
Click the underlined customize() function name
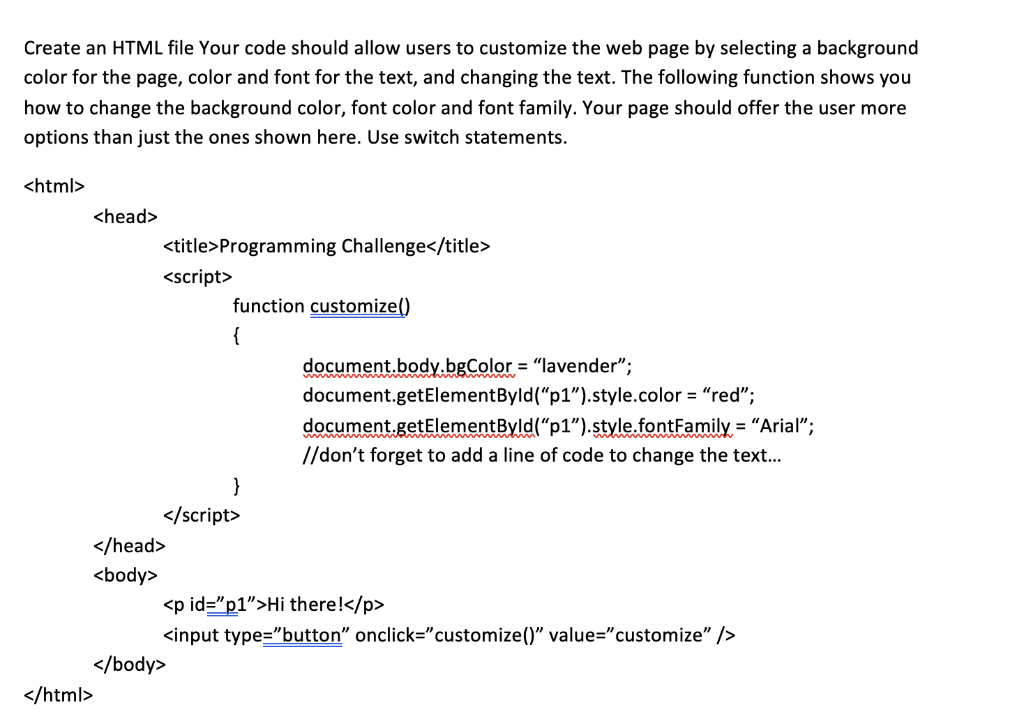[358, 306]
